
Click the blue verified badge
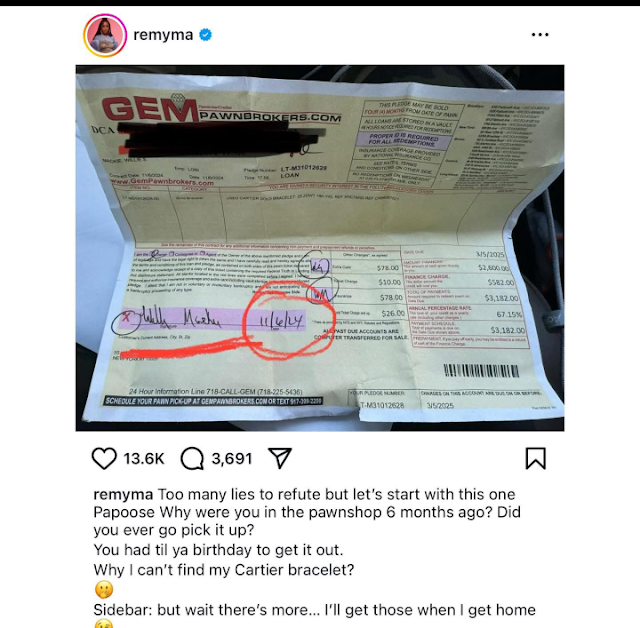click(205, 35)
